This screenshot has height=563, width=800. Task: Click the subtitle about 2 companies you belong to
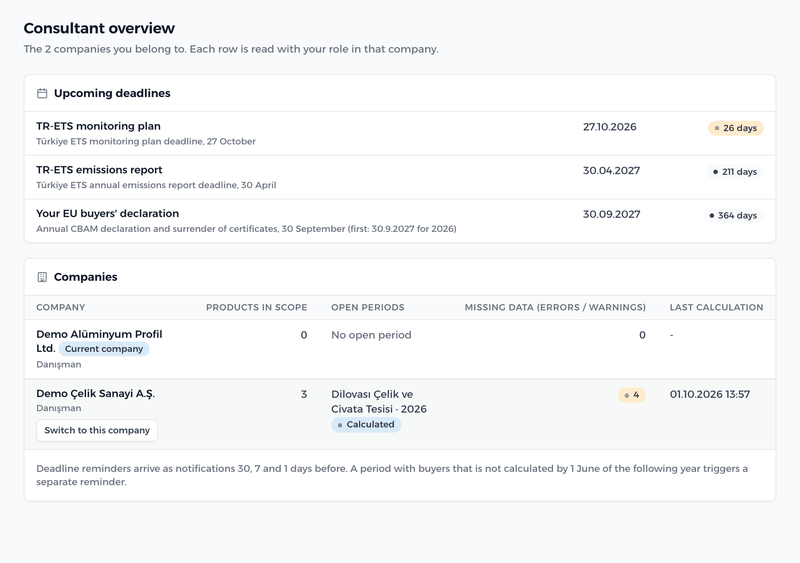pos(231,49)
